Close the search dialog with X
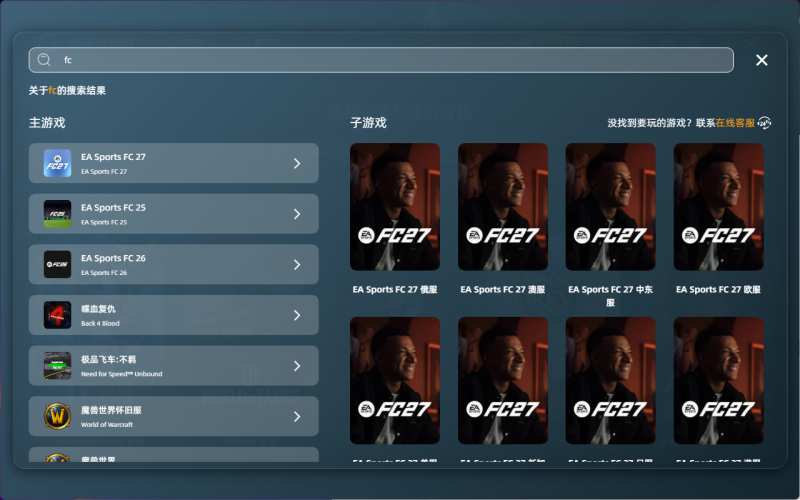Screen dimensions: 800x500 [762, 60]
